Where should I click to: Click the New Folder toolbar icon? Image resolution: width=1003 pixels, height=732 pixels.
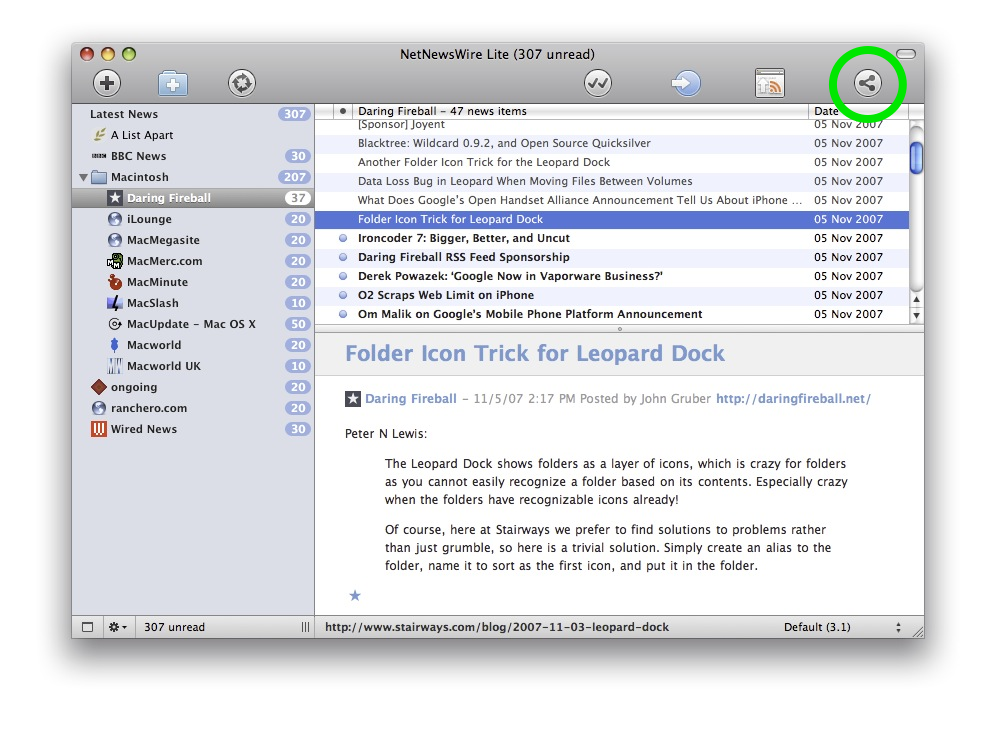pyautogui.click(x=174, y=84)
